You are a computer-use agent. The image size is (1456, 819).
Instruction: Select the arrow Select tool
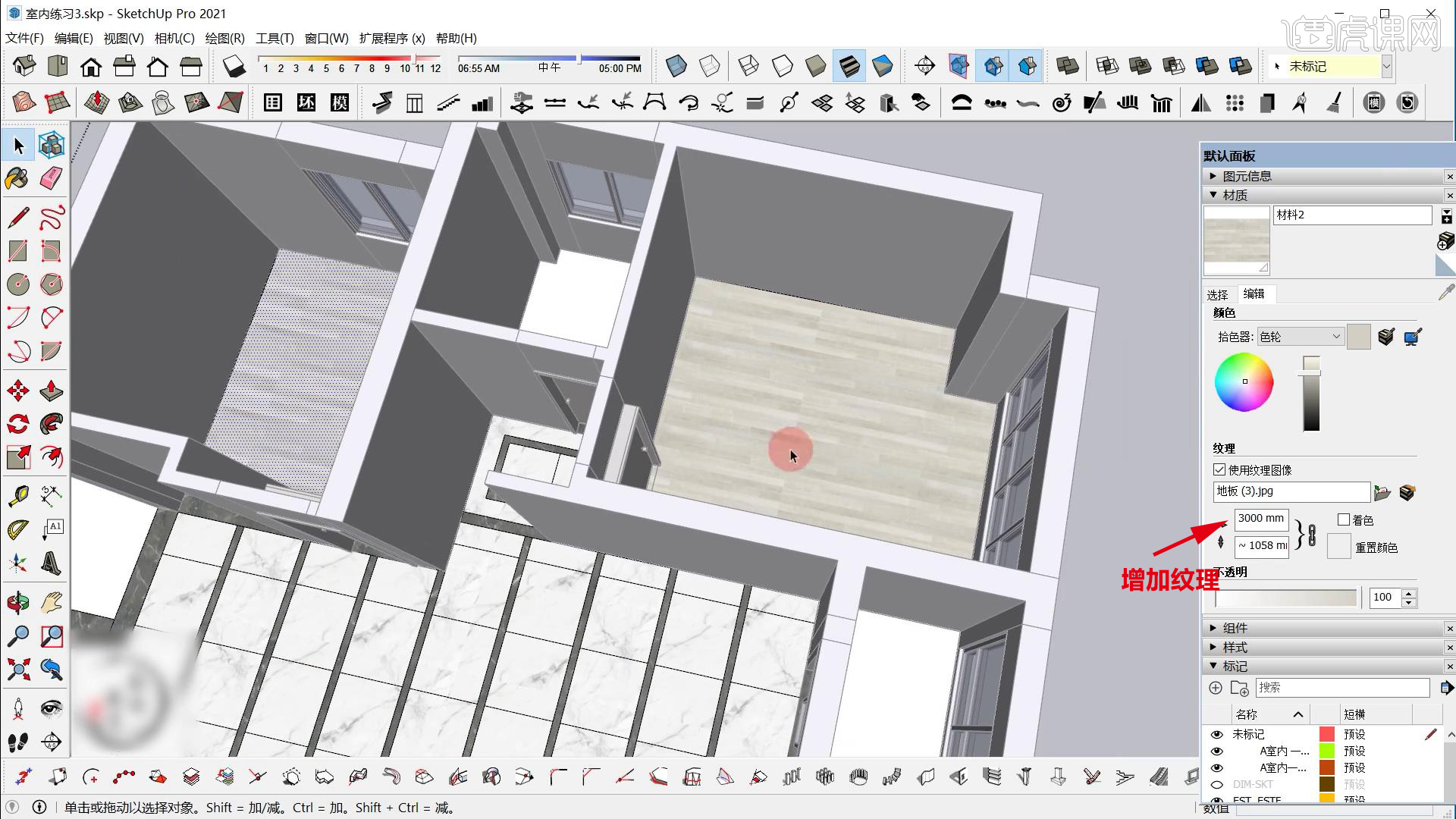click(x=18, y=145)
